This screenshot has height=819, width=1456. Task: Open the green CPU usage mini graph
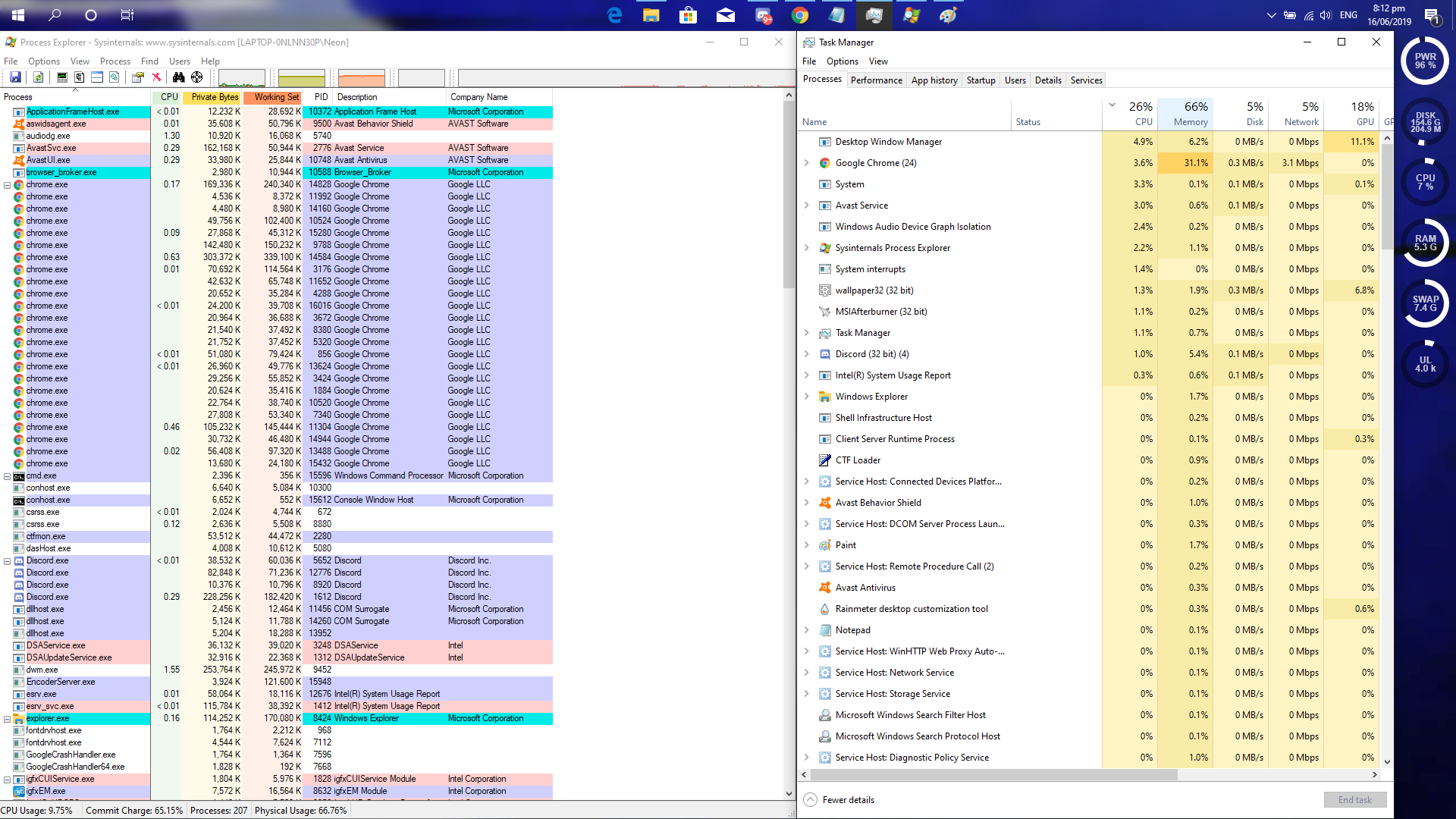point(242,78)
